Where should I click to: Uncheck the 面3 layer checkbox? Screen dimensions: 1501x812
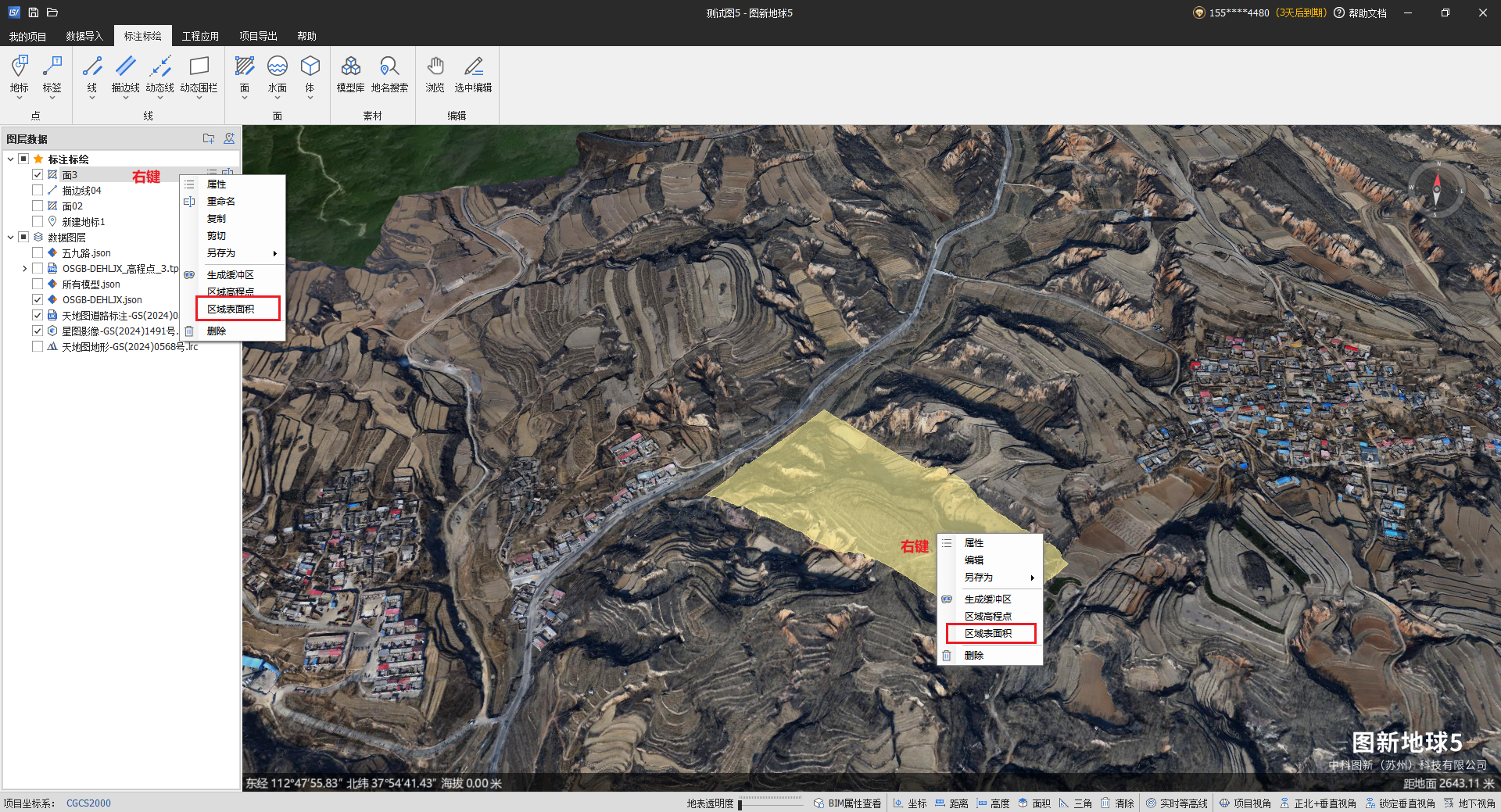pyautogui.click(x=38, y=175)
